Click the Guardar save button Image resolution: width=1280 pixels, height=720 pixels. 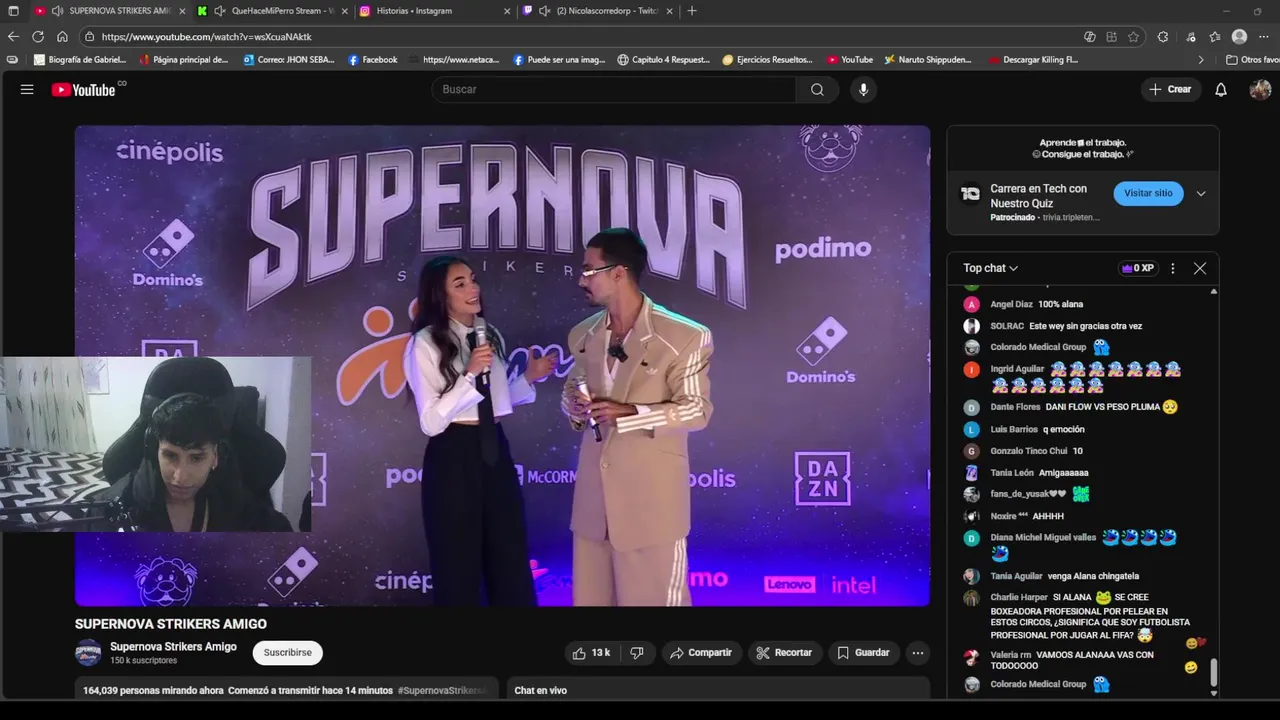[863, 653]
